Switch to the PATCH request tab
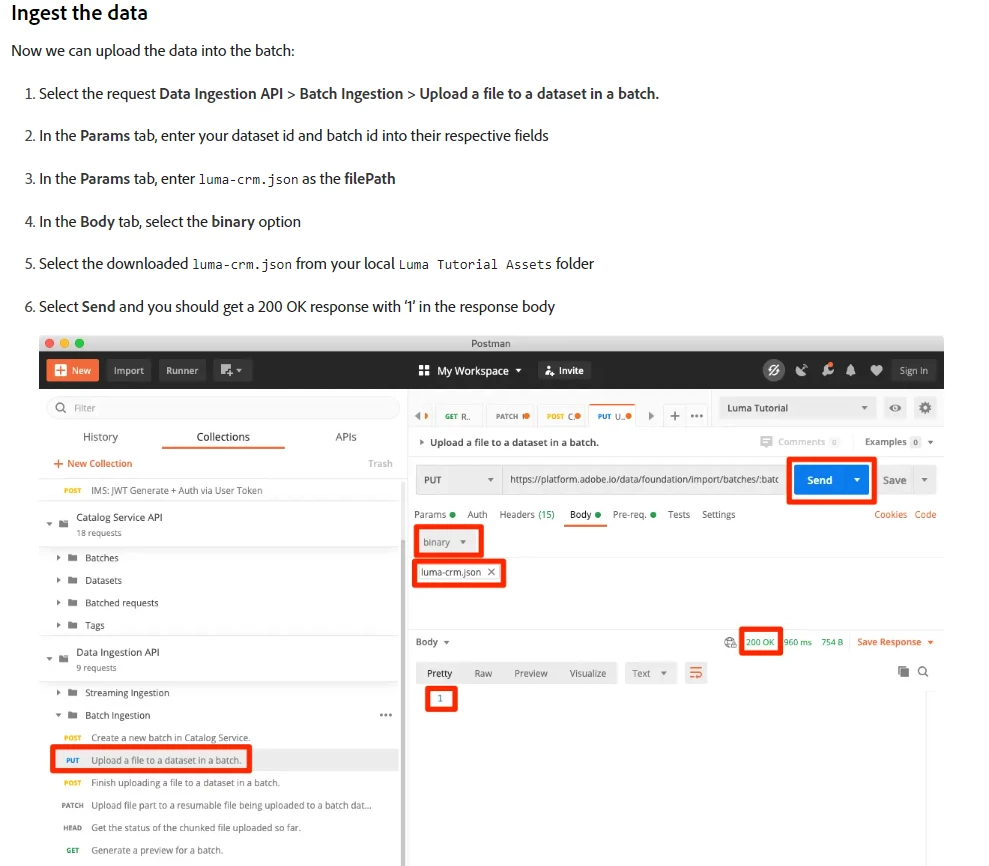Screen dimensions: 989x866 pos(512,416)
